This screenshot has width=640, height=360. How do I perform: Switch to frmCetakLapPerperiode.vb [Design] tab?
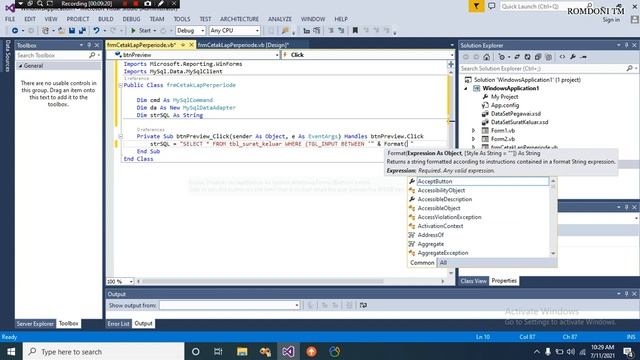click(243, 45)
